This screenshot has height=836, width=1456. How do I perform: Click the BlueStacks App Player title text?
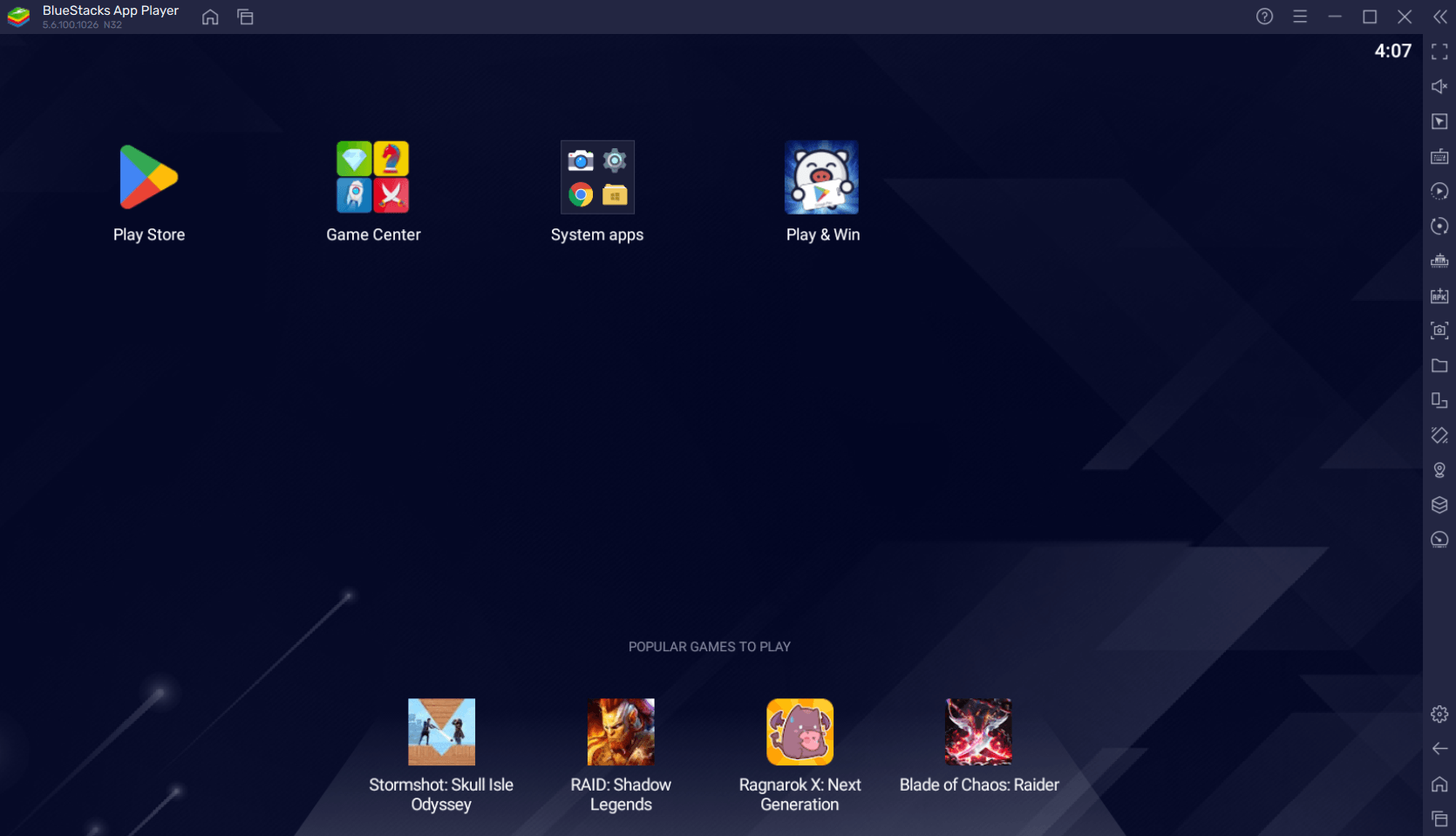click(x=111, y=10)
